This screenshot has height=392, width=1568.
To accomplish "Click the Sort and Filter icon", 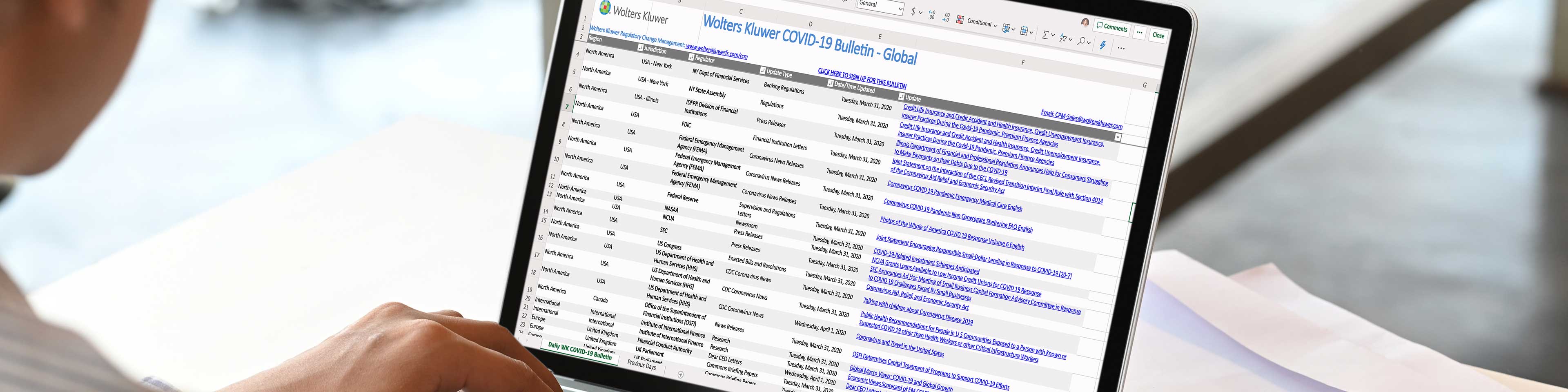I will (1063, 38).
